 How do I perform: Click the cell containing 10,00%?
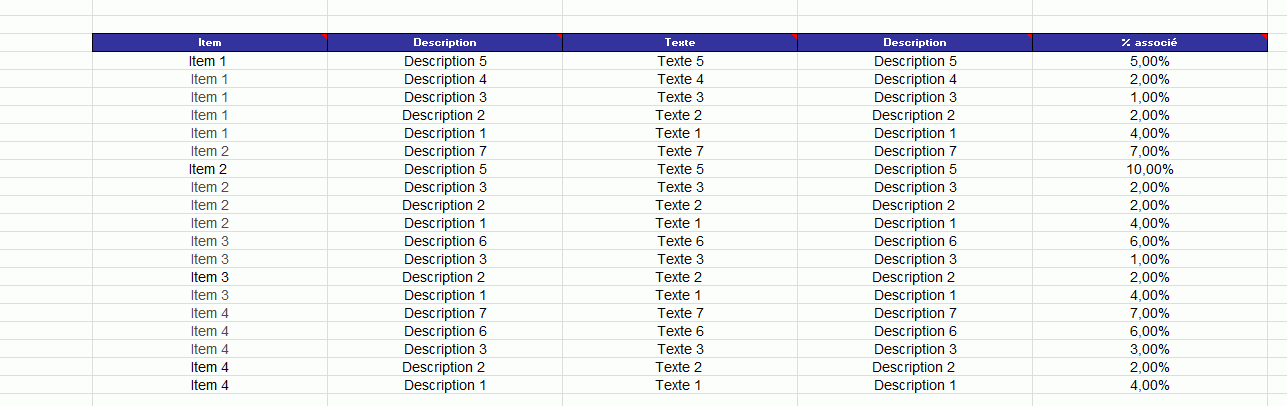tap(1149, 169)
